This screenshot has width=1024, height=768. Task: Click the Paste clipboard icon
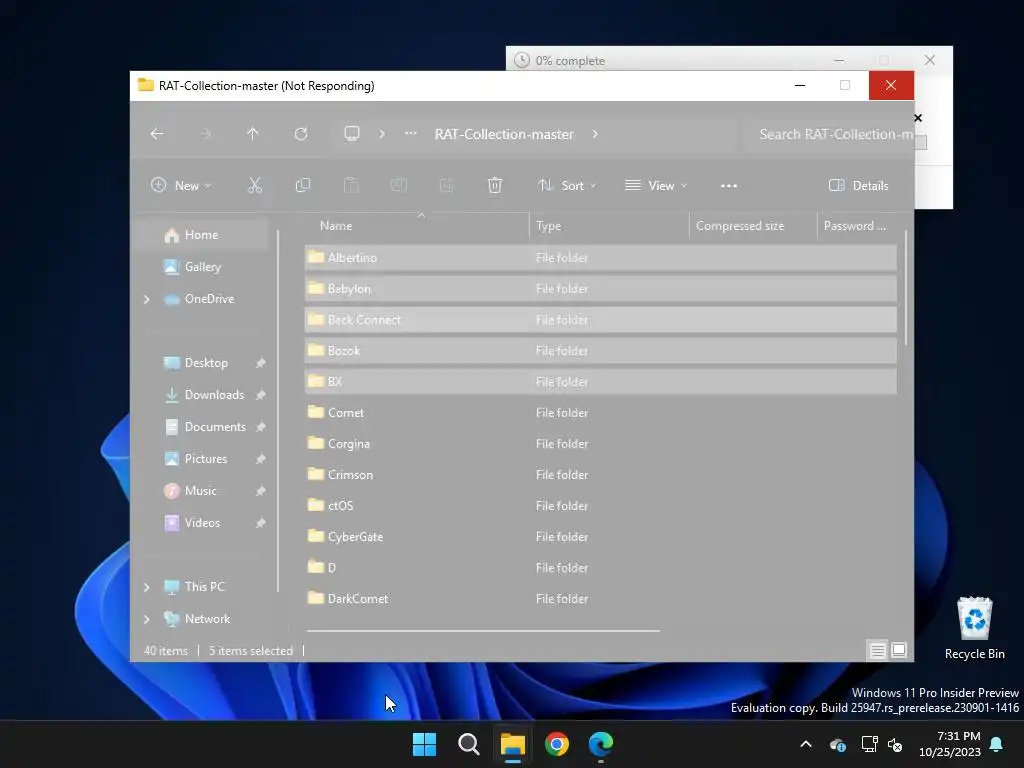pyautogui.click(x=351, y=185)
